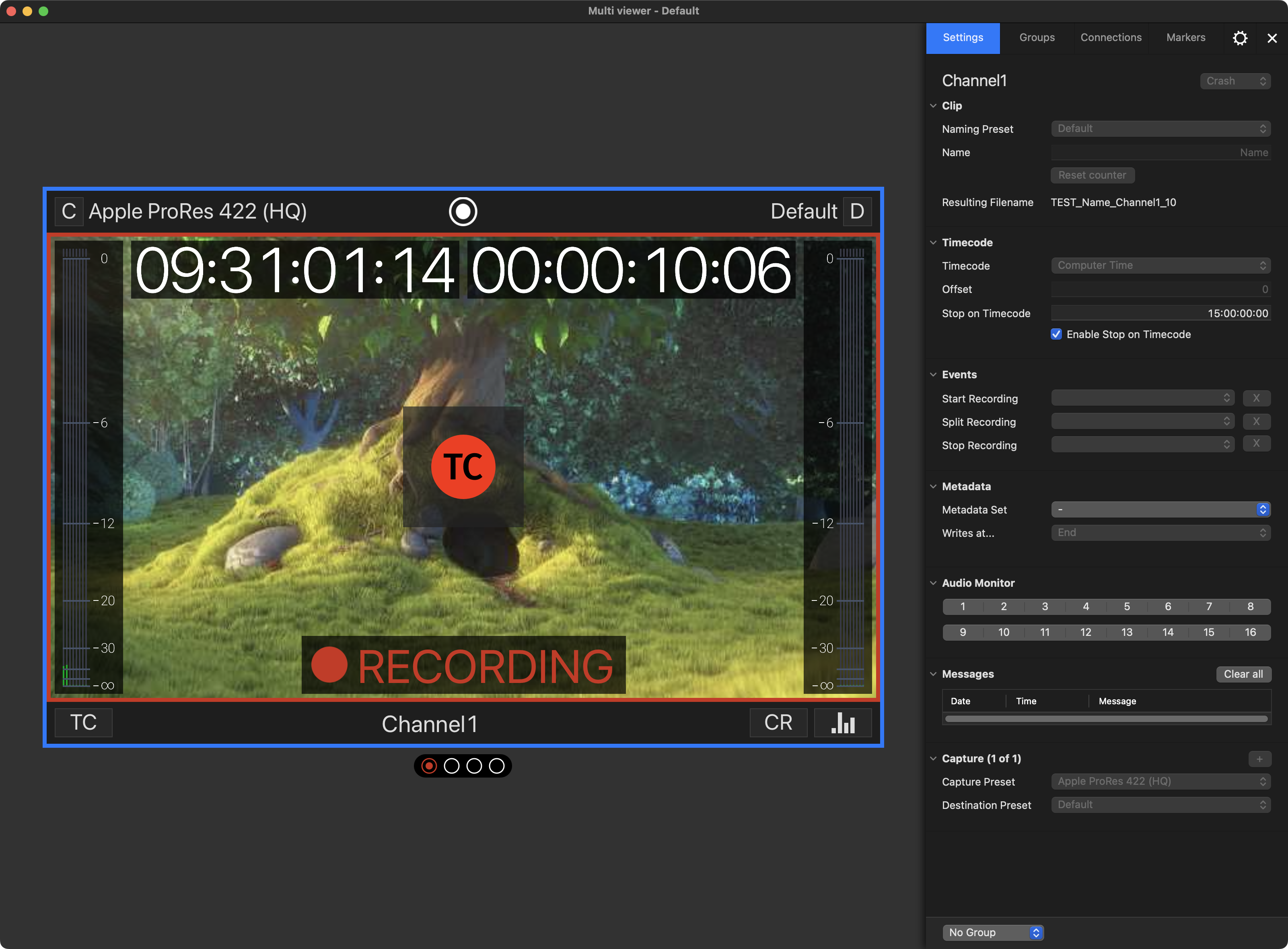1288x949 pixels.
Task: Toggle audio monitor channel 12
Action: 1086,633
